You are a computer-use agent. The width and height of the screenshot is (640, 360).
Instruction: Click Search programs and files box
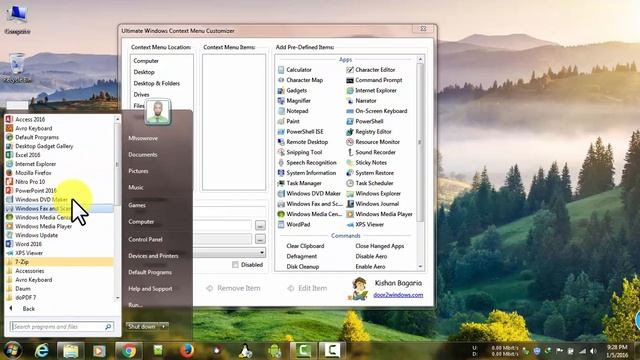tap(61, 327)
